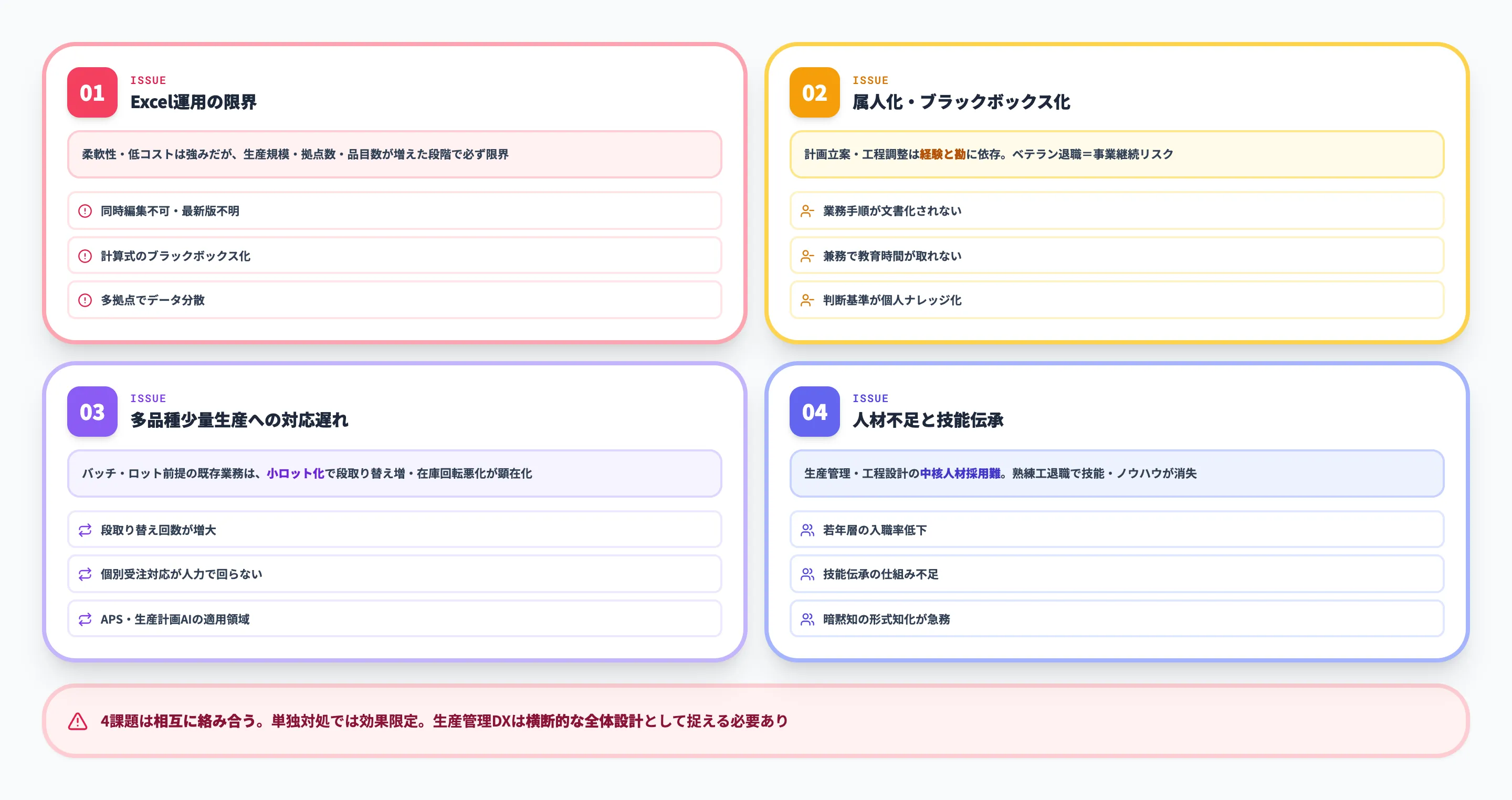Click the refresh icon beside 段取り替え回数が増大

tap(86, 530)
